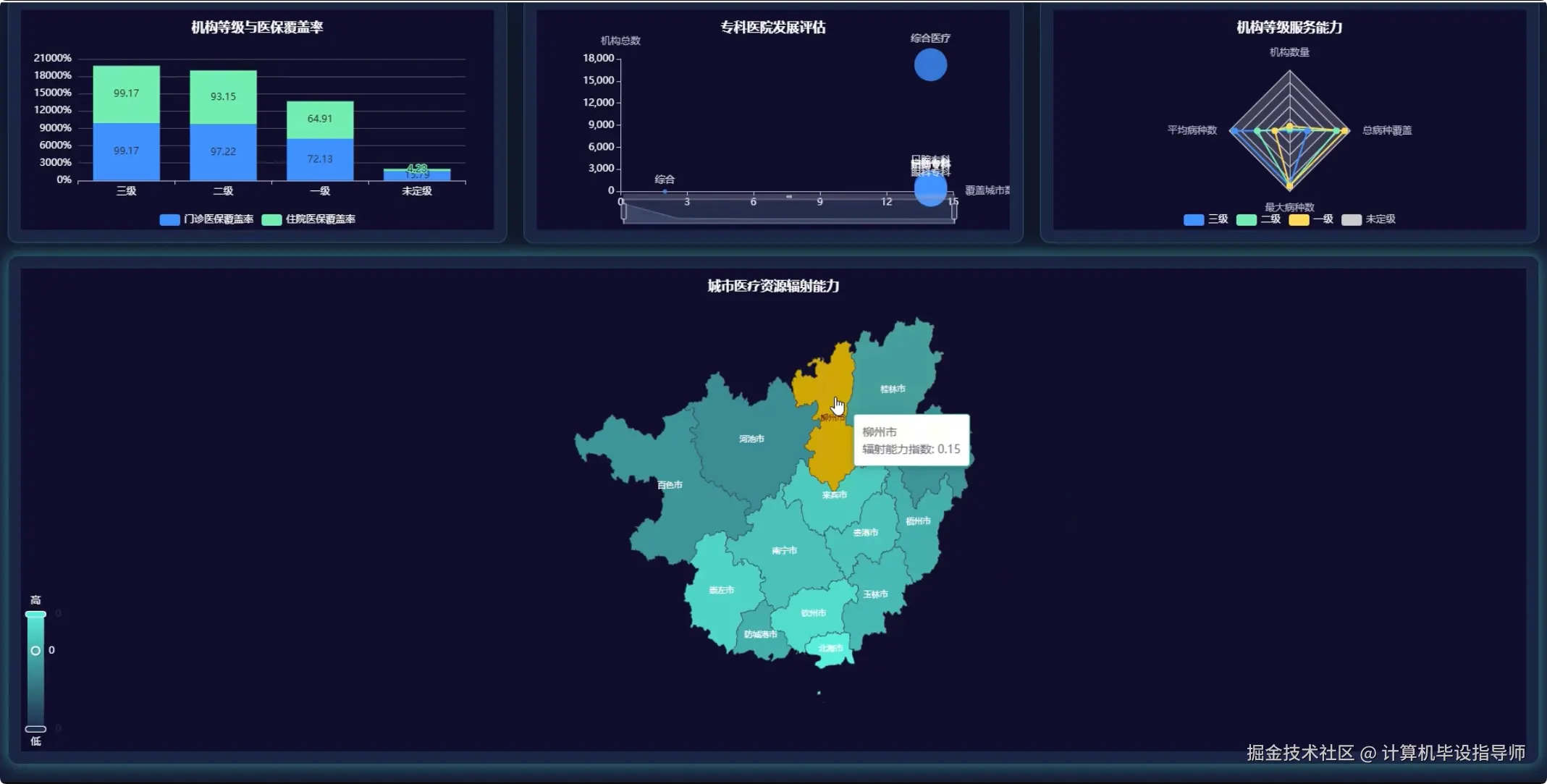Click the visual map gradient bar
The height and width of the screenshot is (784, 1547).
pyautogui.click(x=35, y=671)
